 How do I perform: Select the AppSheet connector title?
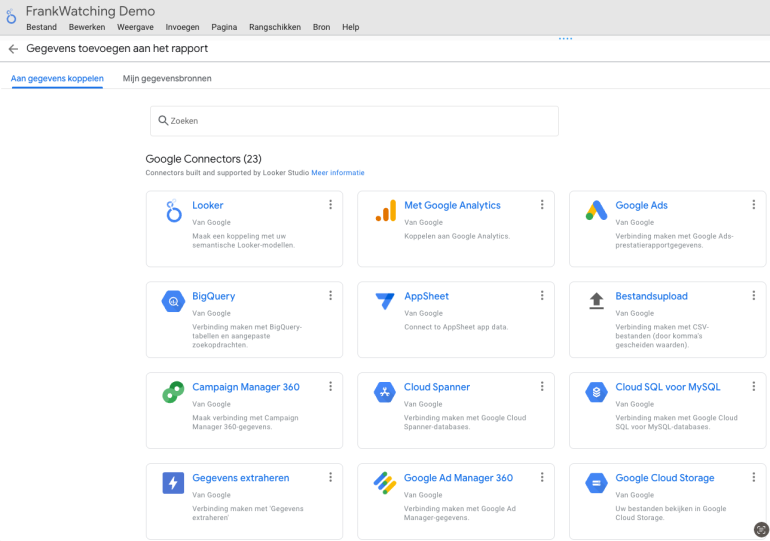(426, 296)
